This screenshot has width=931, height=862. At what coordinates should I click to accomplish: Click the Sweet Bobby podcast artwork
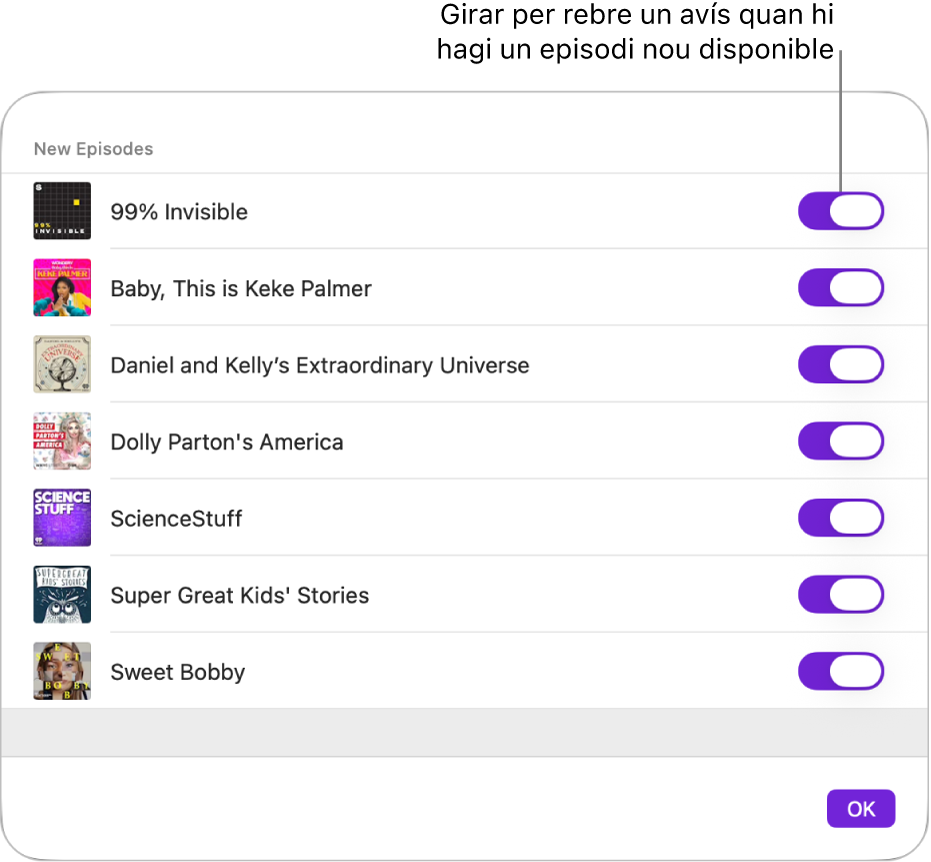point(61,671)
